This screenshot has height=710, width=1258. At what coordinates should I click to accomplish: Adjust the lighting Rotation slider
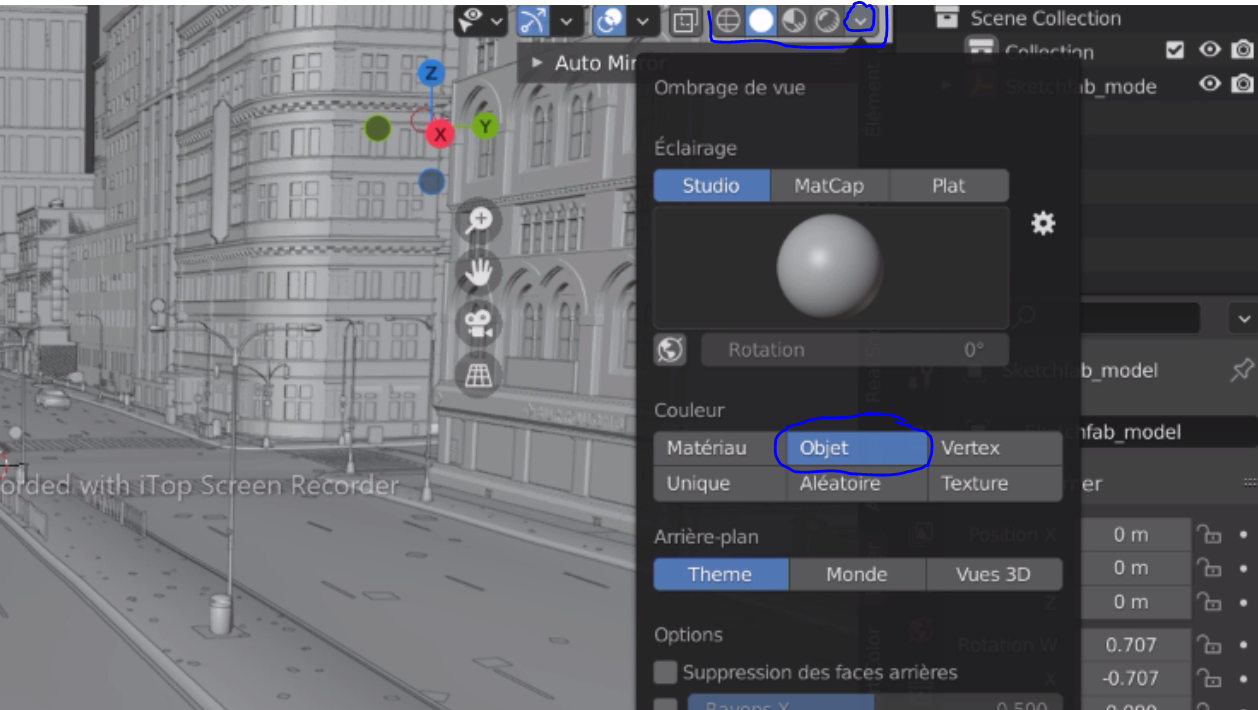(x=854, y=350)
